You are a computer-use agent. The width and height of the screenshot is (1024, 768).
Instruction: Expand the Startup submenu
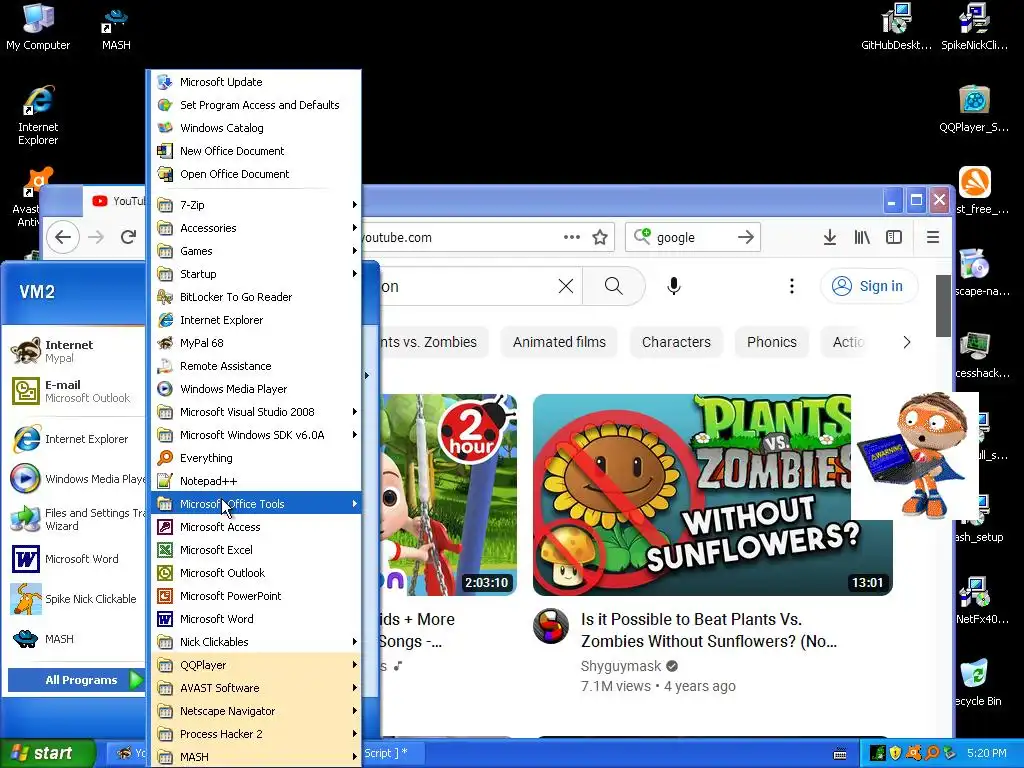click(x=257, y=274)
